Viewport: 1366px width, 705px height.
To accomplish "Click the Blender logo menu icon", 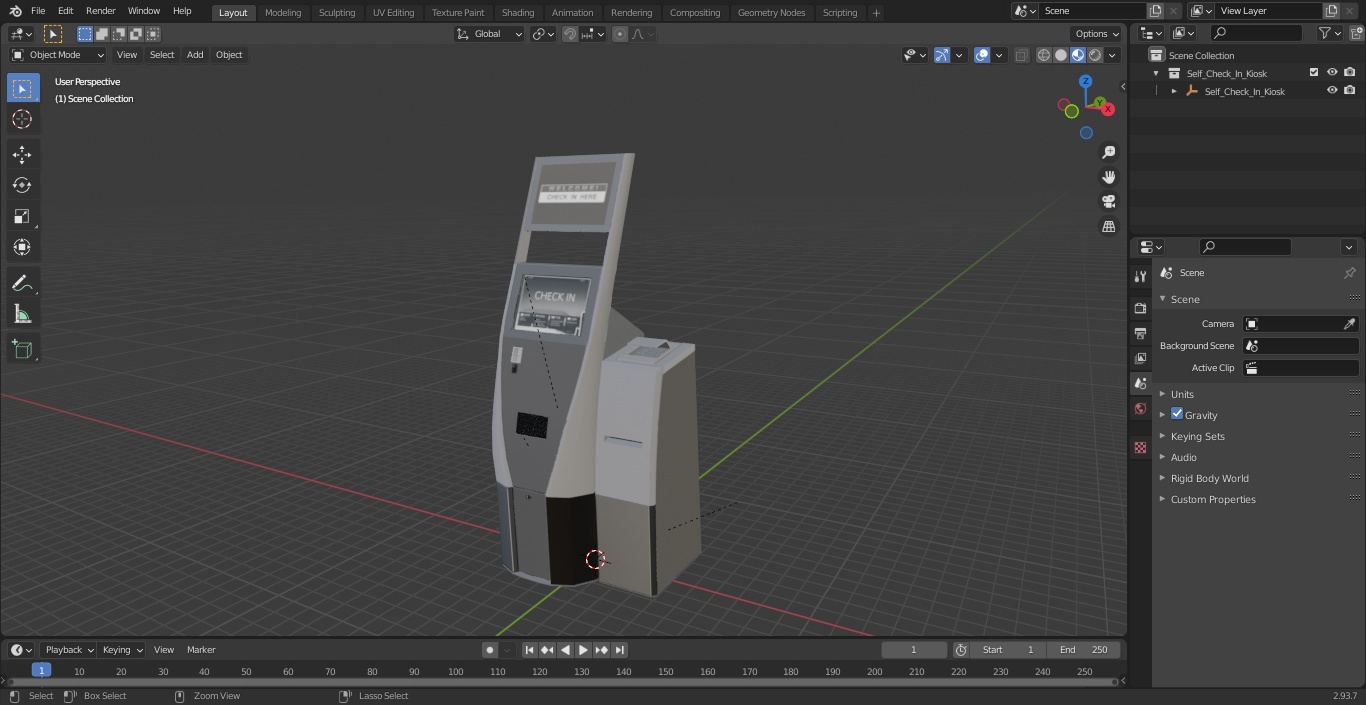I will (16, 11).
